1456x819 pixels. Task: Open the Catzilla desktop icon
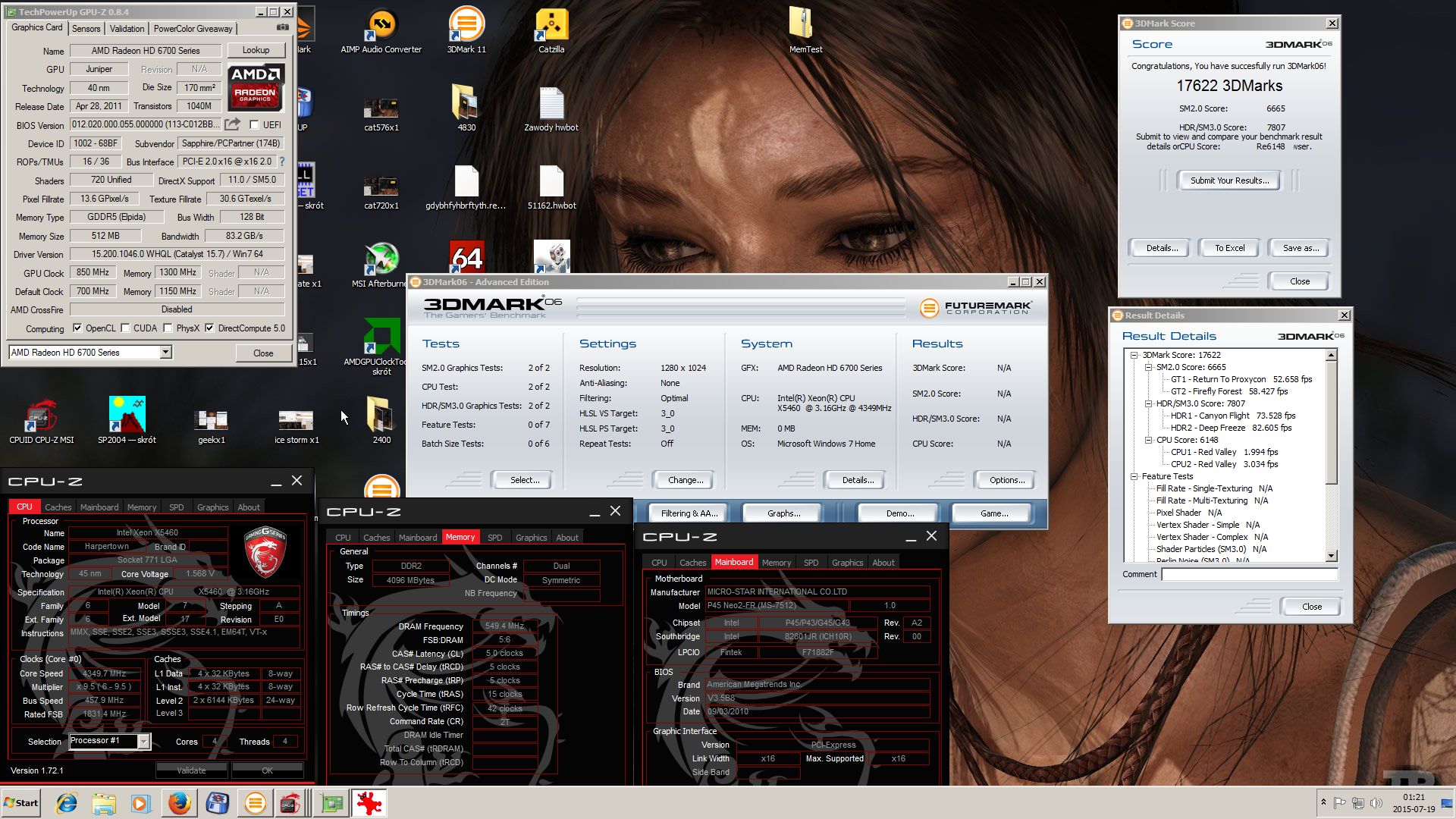(x=551, y=30)
